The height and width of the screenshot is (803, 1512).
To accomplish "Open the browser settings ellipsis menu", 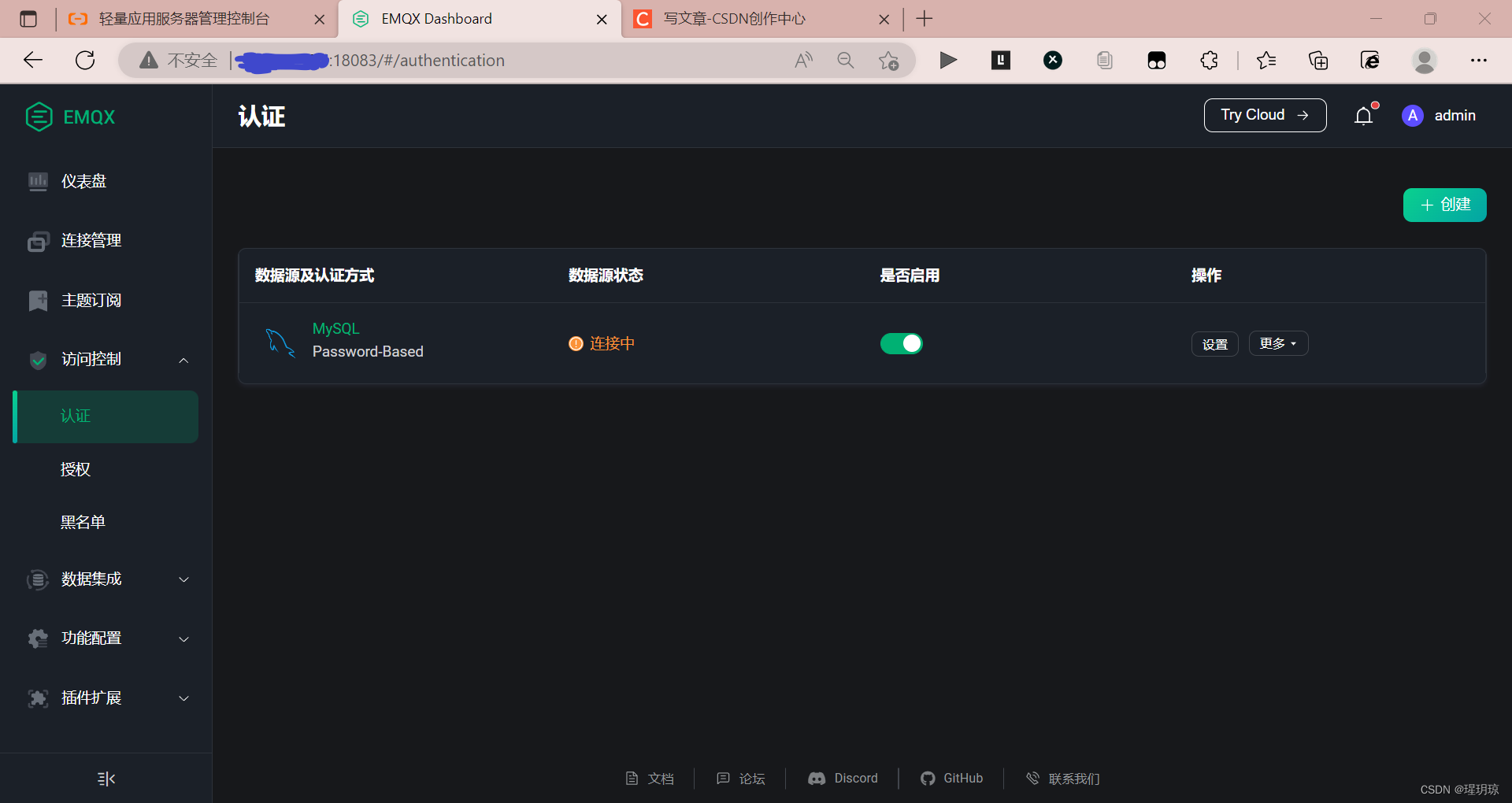I will (1479, 60).
